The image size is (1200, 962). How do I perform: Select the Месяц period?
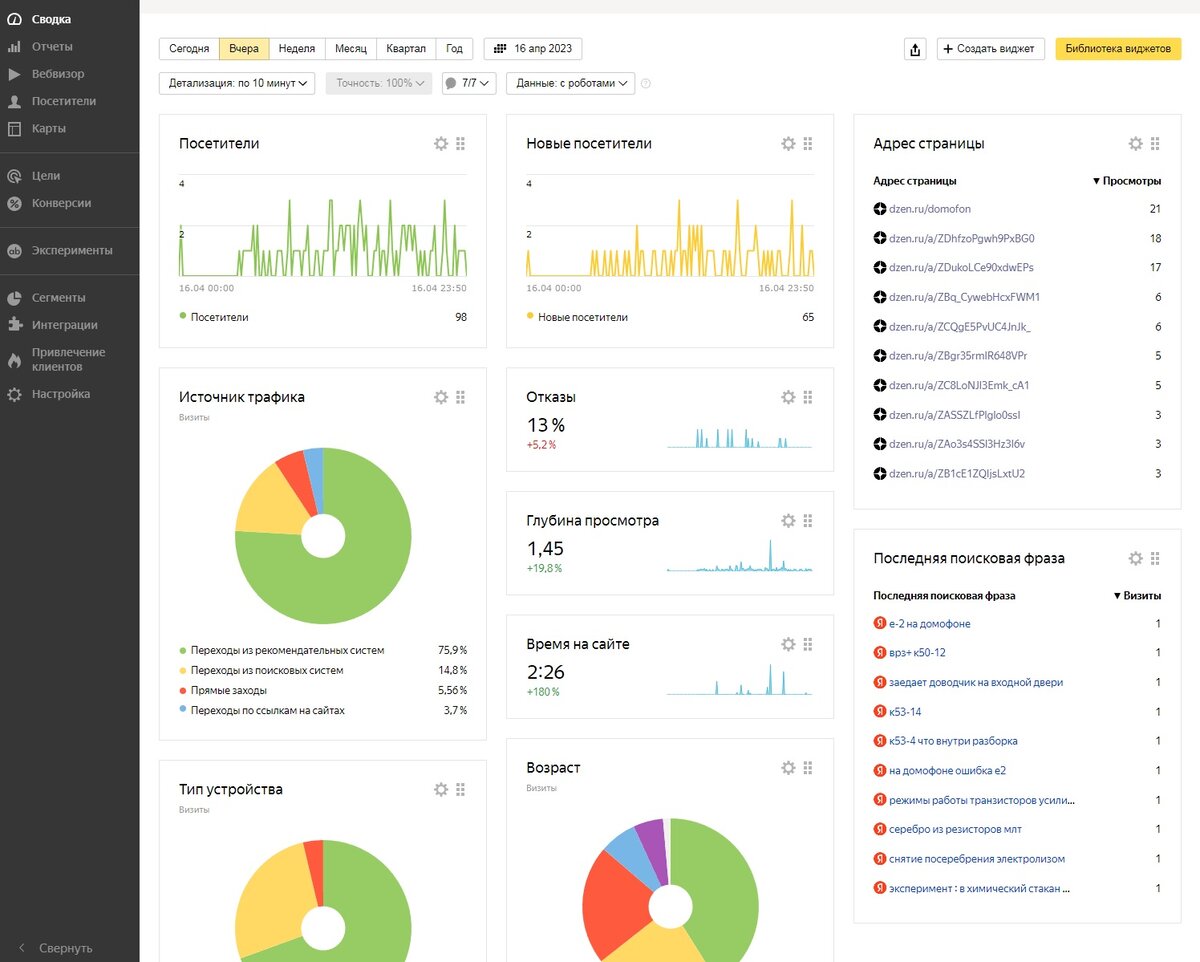pyautogui.click(x=351, y=49)
